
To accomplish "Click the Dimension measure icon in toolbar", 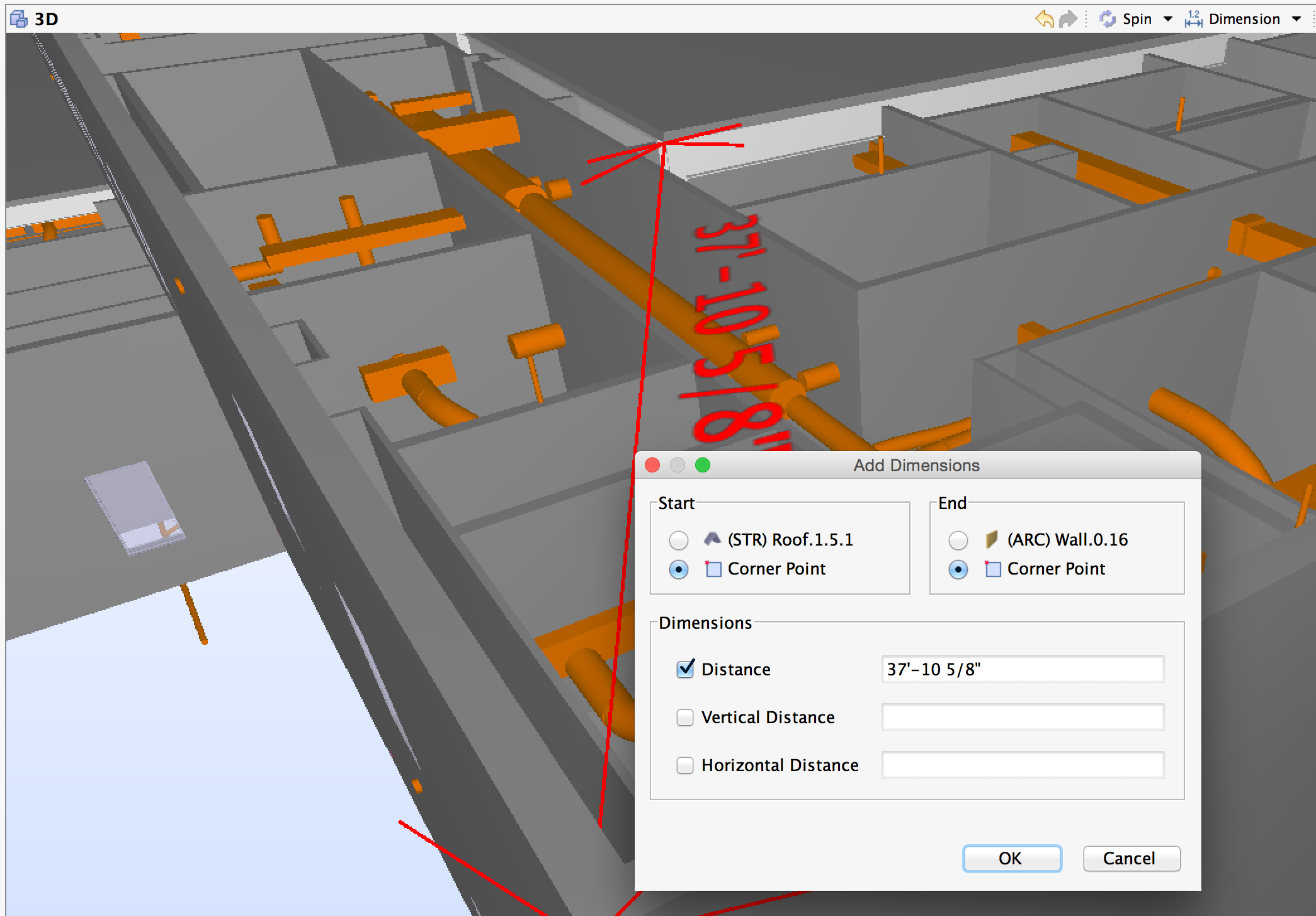I will [1193, 19].
